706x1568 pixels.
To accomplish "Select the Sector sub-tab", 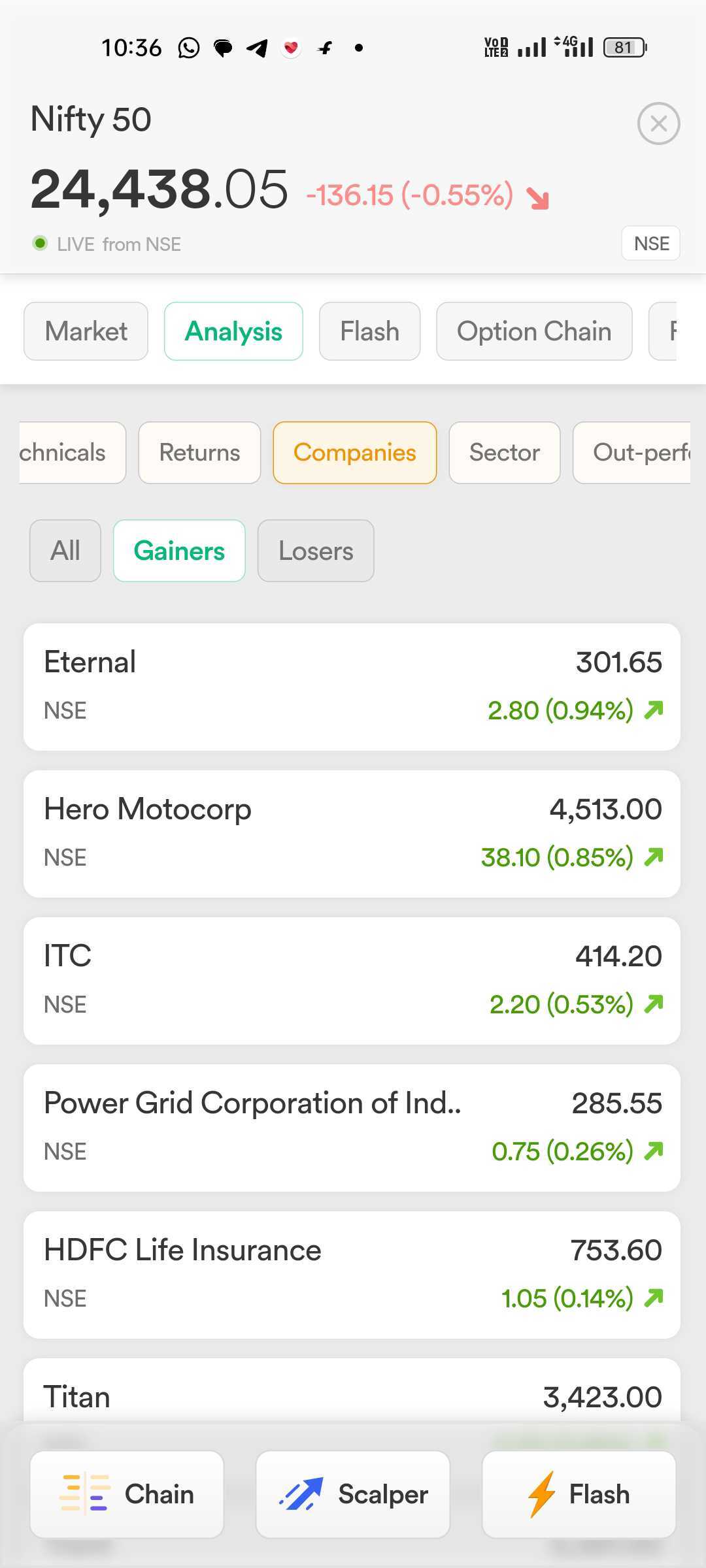I will (x=504, y=453).
